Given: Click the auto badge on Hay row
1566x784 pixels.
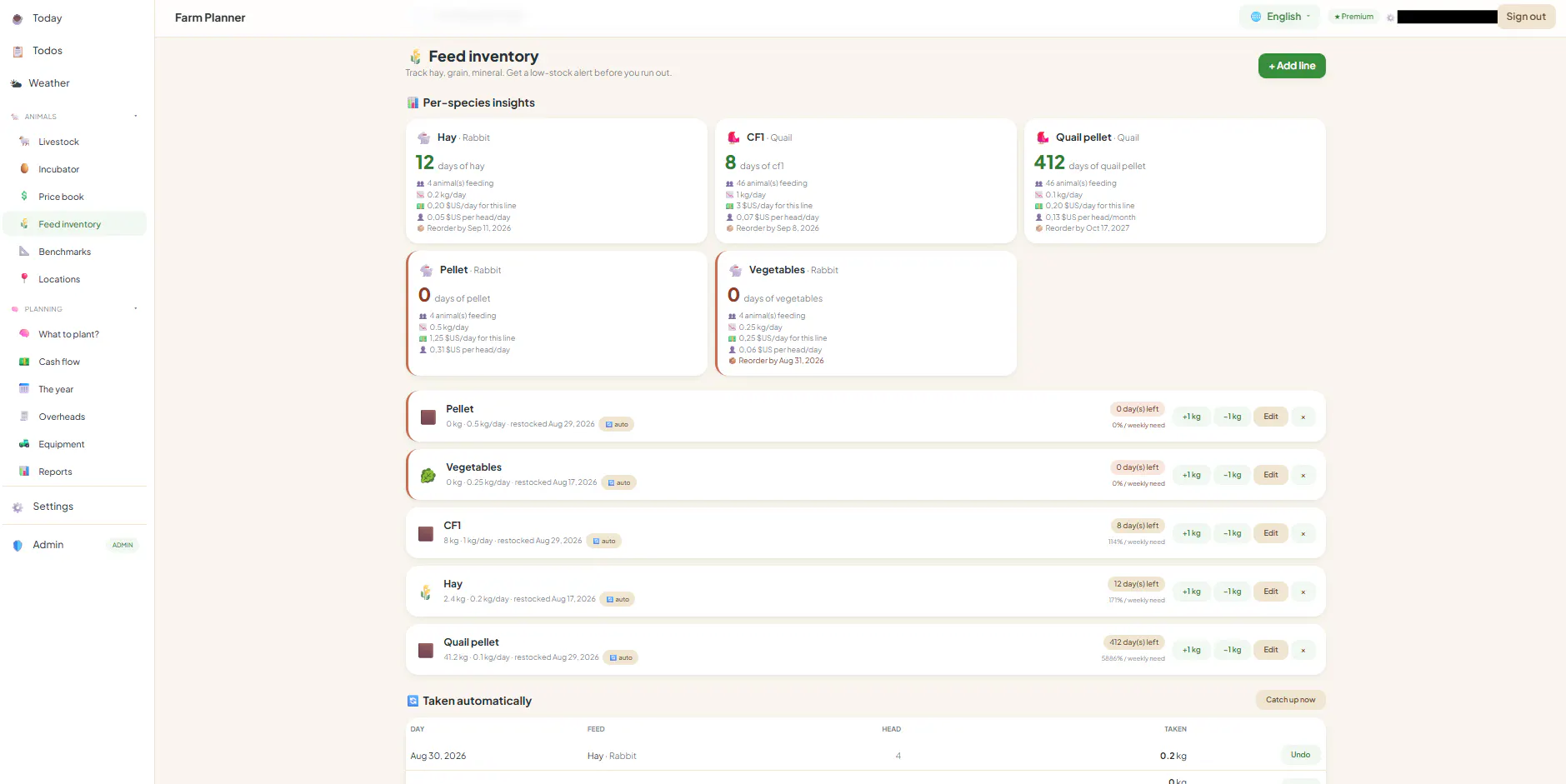Looking at the screenshot, I should click(618, 600).
